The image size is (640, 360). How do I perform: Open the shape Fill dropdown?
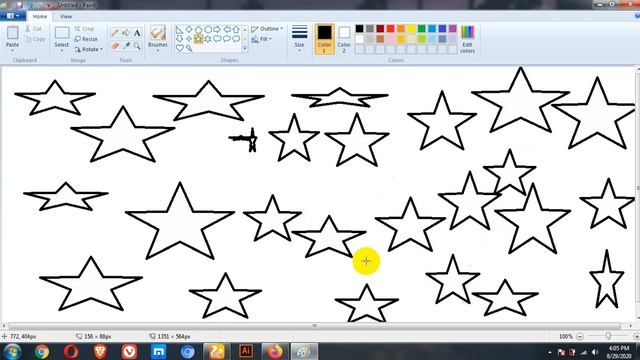(262, 39)
